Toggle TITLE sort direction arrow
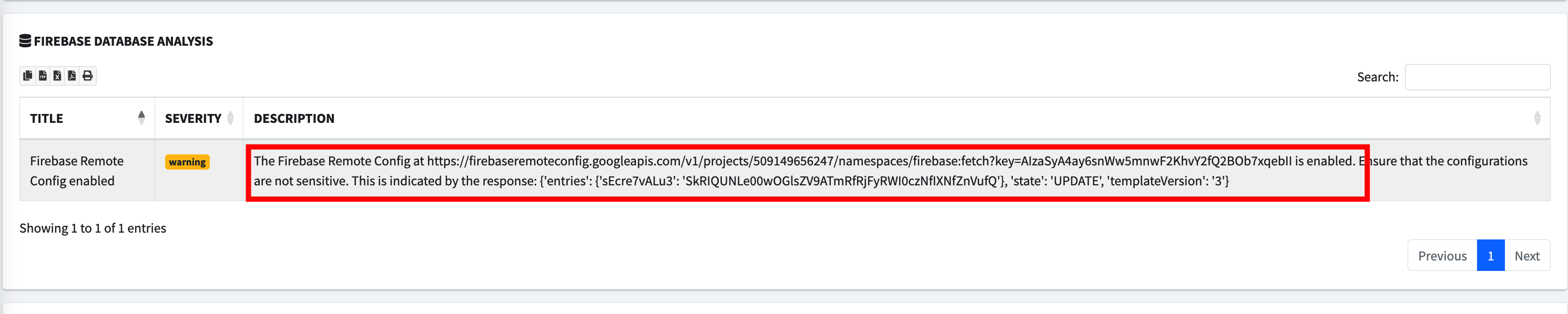This screenshot has height=314, width=1568. pos(142,119)
